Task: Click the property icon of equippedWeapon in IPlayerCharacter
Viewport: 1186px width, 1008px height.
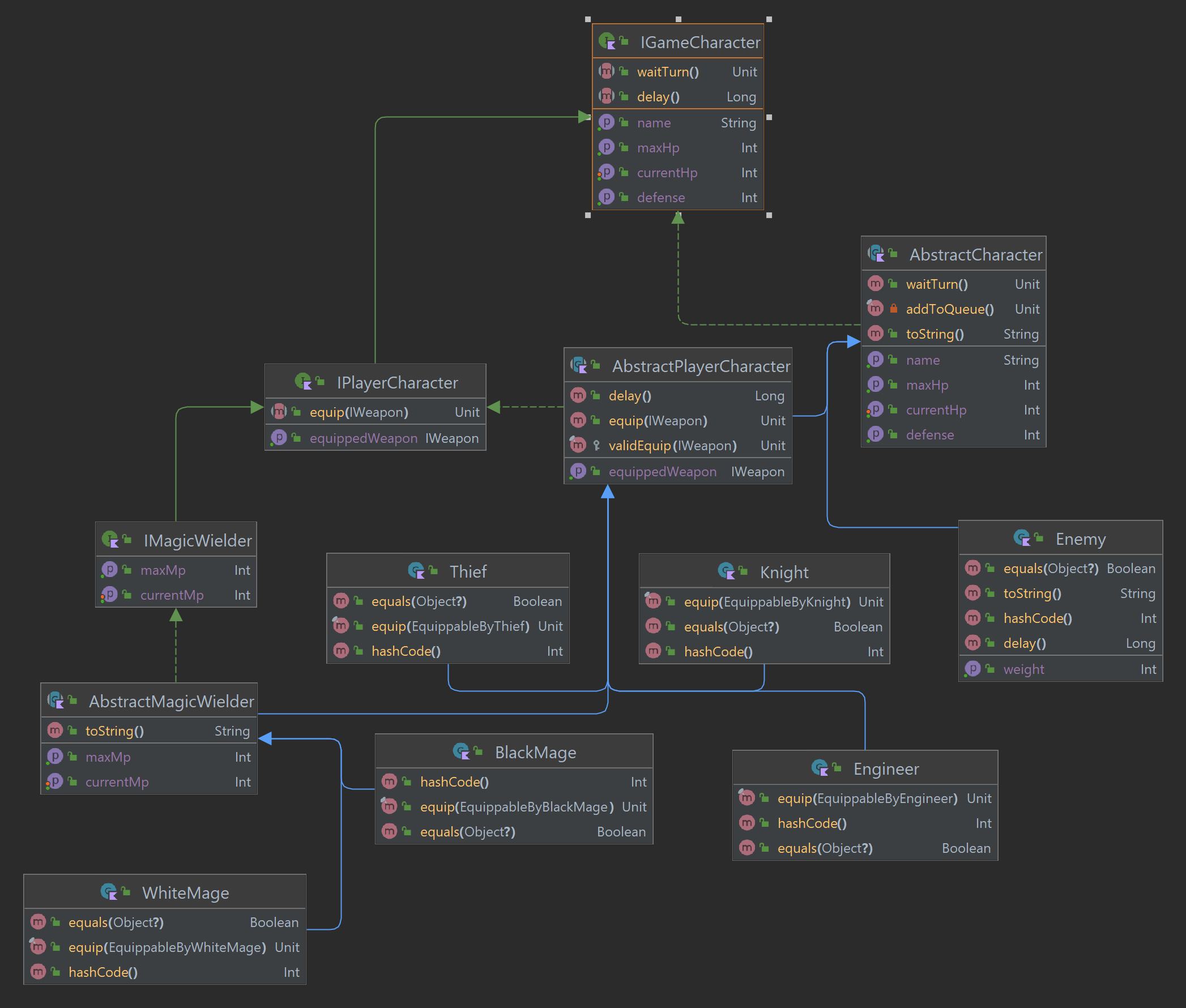Action: coord(279,438)
